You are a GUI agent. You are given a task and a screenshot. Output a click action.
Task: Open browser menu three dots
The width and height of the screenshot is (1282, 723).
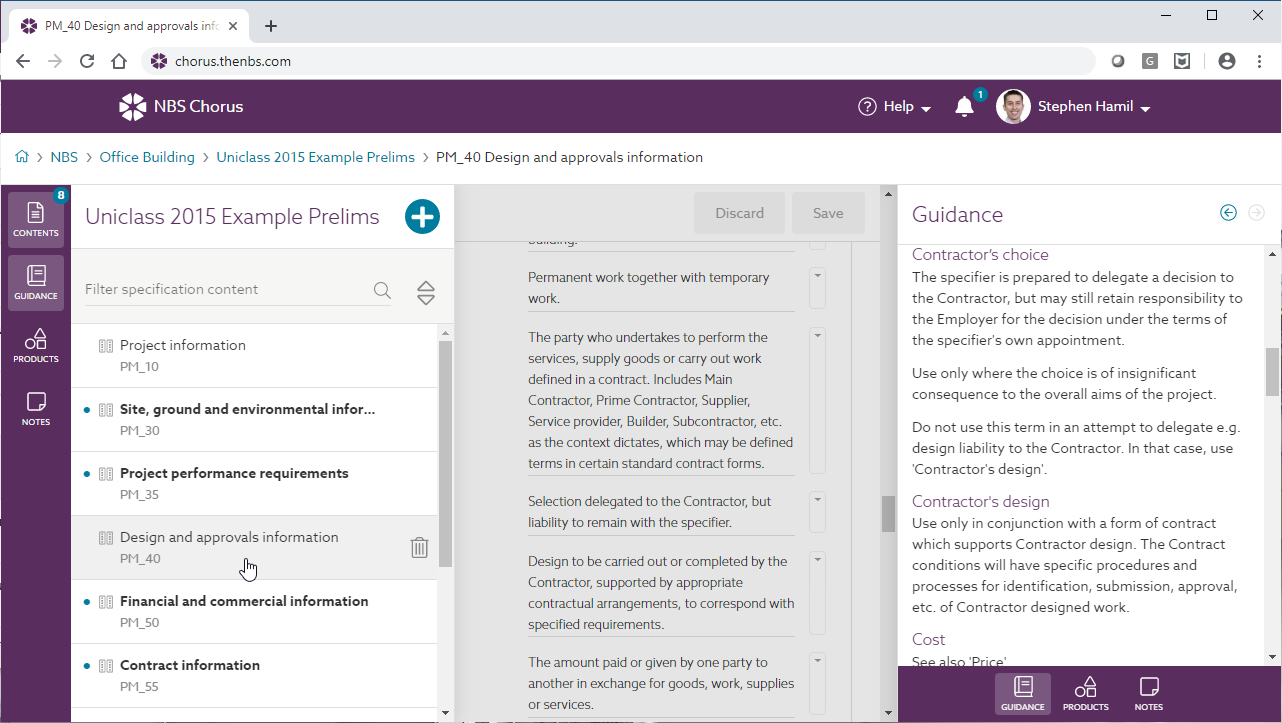tap(1258, 61)
